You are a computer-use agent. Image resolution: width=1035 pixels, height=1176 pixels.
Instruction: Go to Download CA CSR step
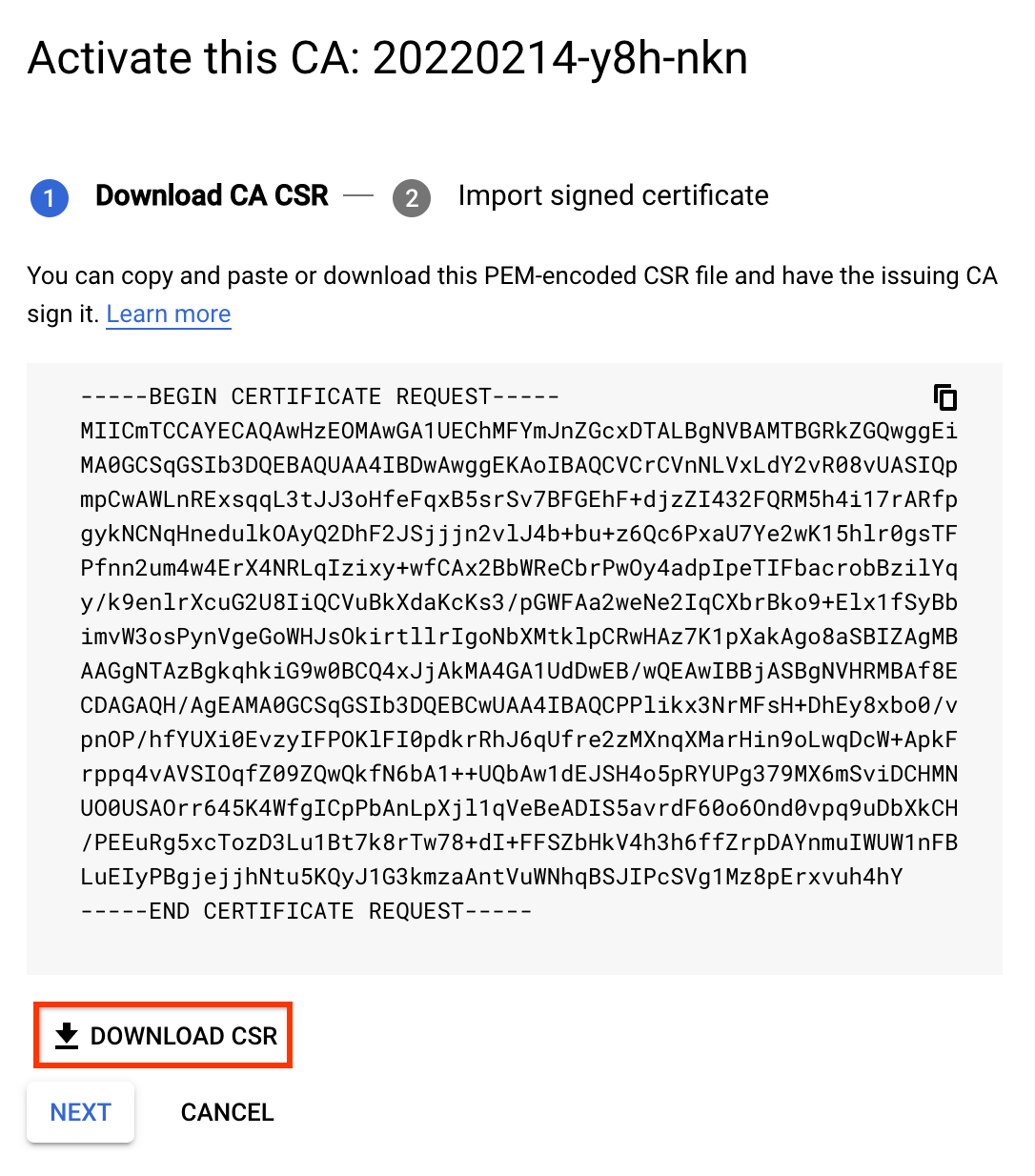[x=212, y=195]
